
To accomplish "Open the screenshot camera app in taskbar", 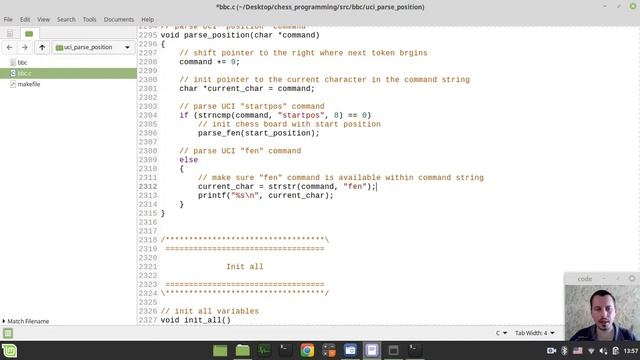I will click(350, 351).
